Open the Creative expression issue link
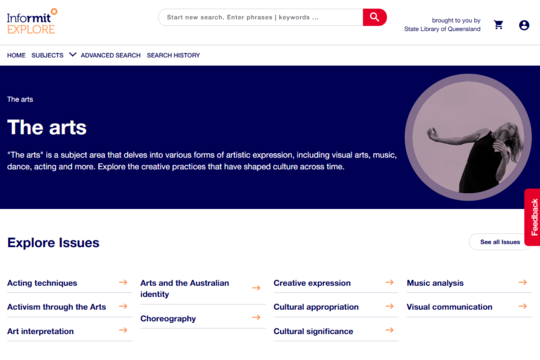 (x=312, y=283)
